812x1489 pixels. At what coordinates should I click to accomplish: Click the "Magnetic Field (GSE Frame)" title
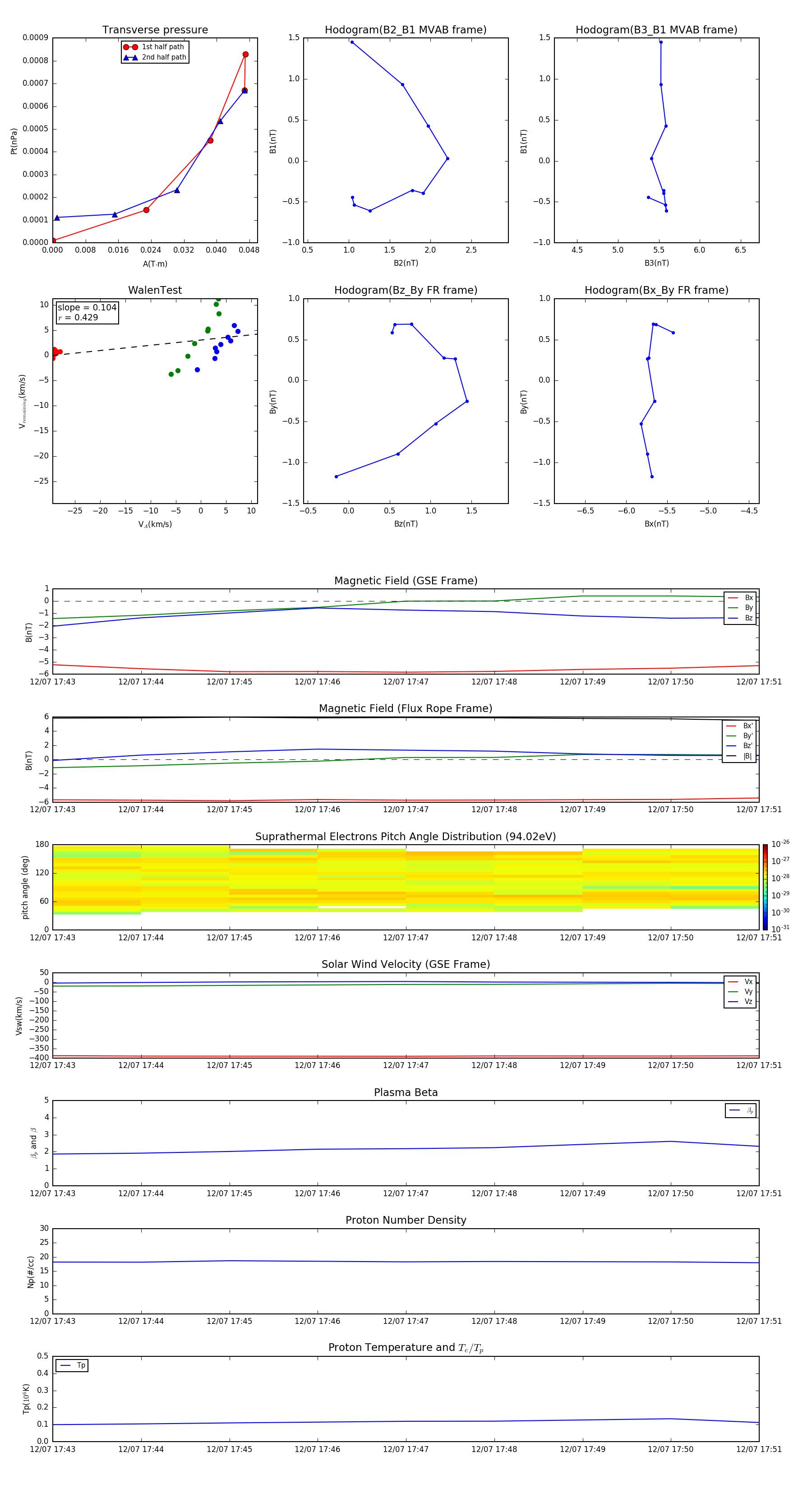(406, 581)
